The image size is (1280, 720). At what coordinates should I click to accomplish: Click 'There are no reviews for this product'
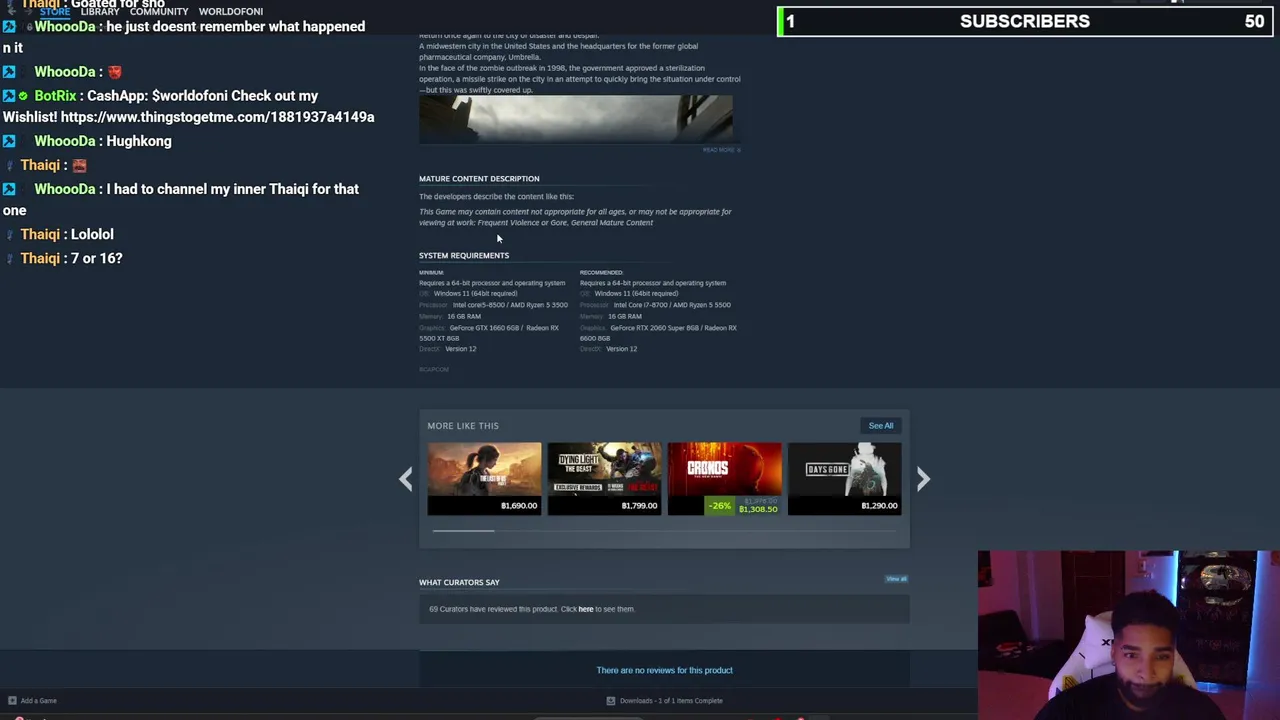664,671
